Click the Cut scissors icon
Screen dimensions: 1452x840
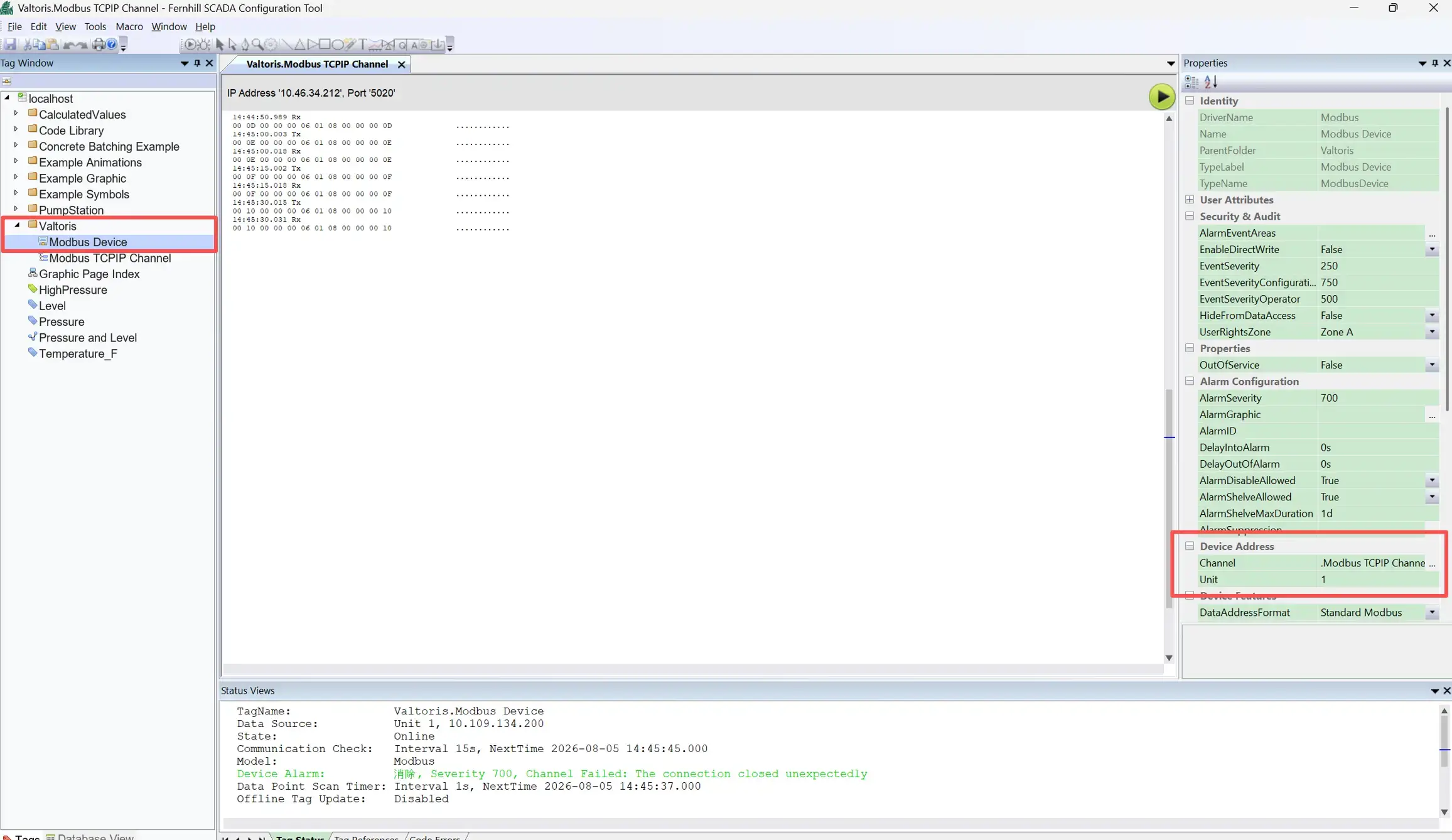pyautogui.click(x=27, y=45)
